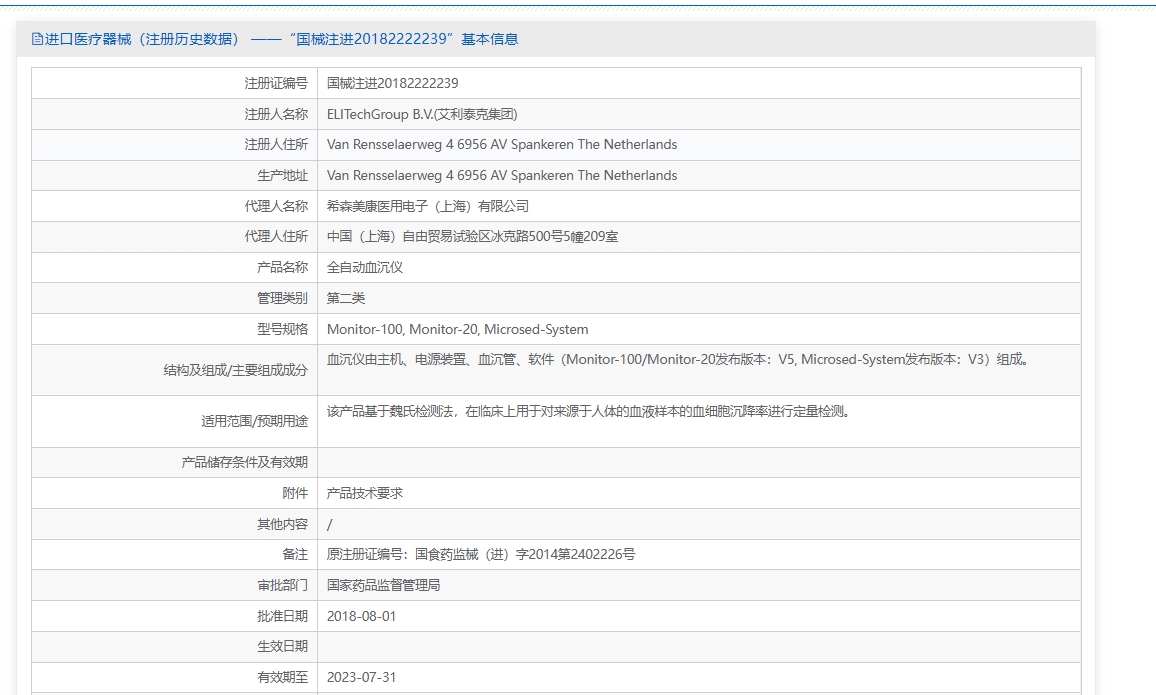Click the 该产品基于魏氏检测法 intended use text
1156x695 pixels.
(588, 411)
